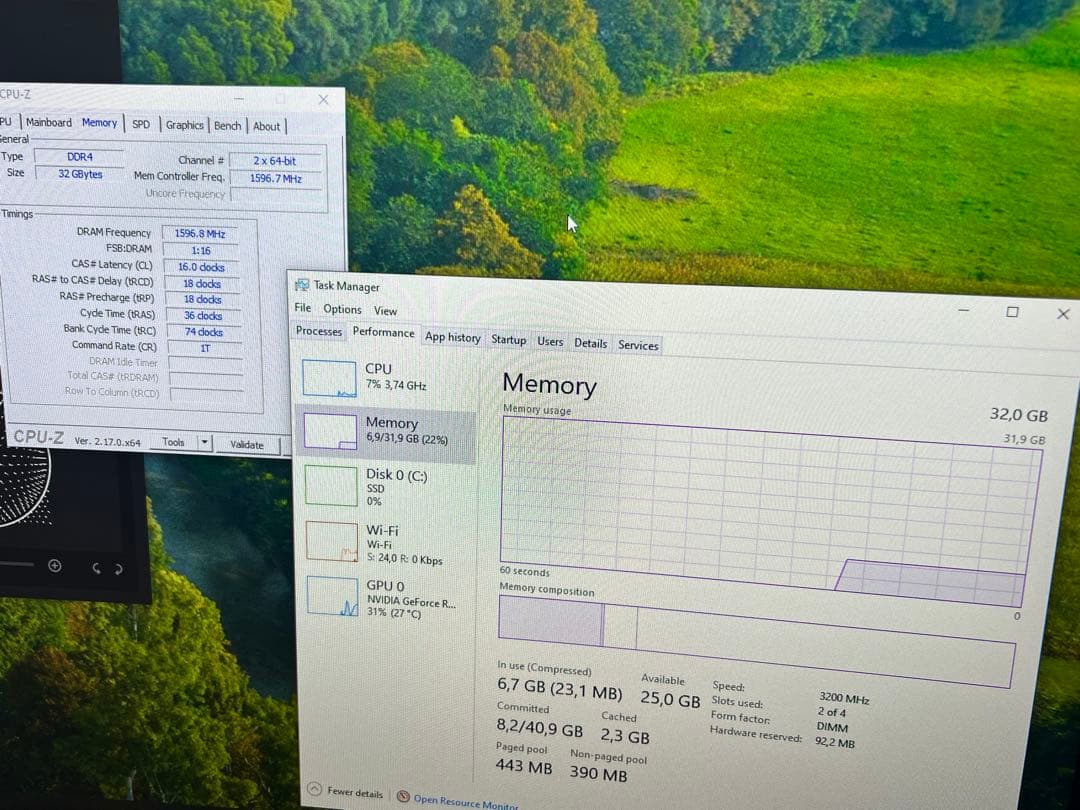Image resolution: width=1080 pixels, height=810 pixels.
Task: Open the Task Manager Options menu
Action: (x=342, y=309)
